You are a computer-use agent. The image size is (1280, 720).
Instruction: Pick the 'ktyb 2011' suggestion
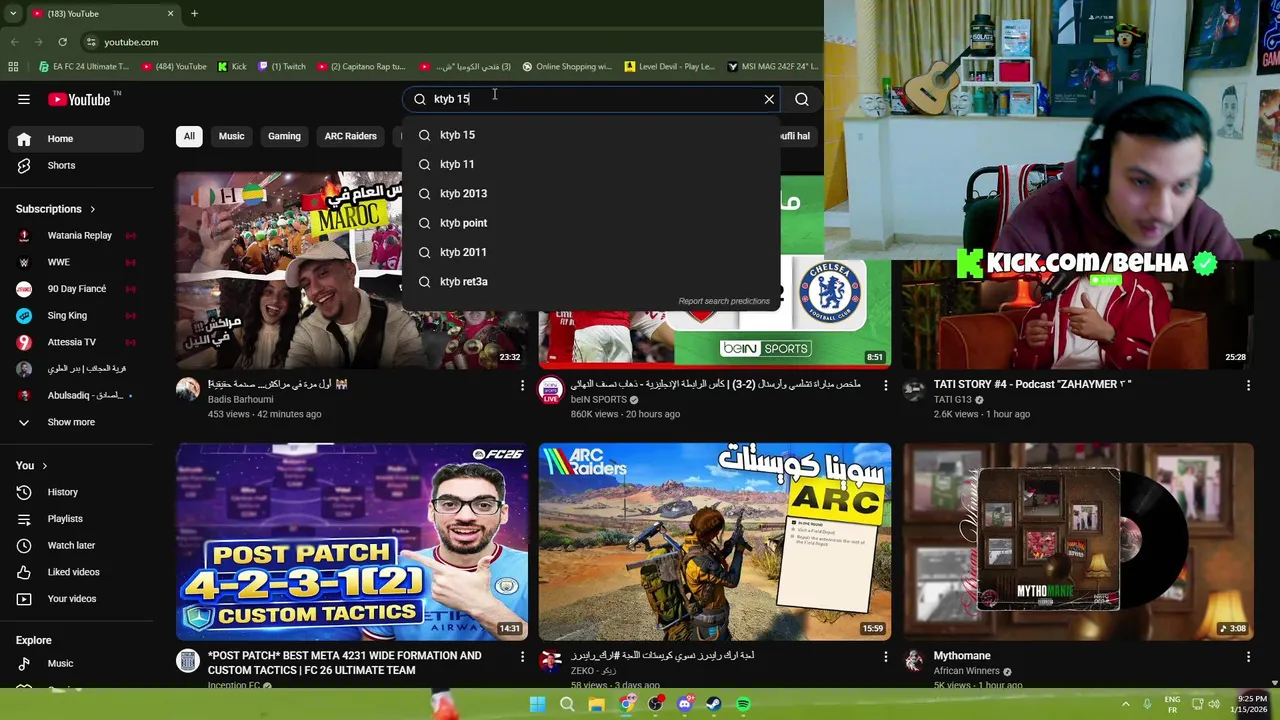(x=591, y=252)
